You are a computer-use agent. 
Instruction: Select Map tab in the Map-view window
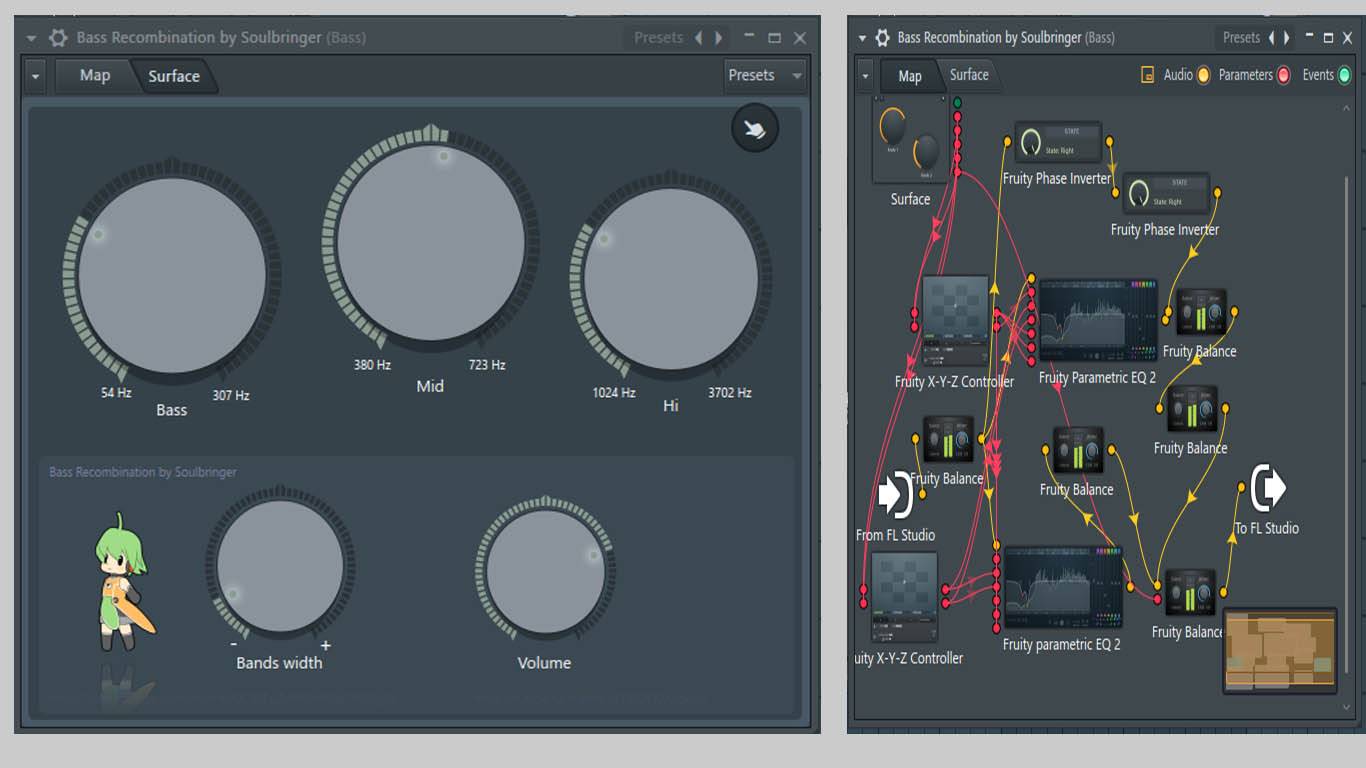click(910, 75)
